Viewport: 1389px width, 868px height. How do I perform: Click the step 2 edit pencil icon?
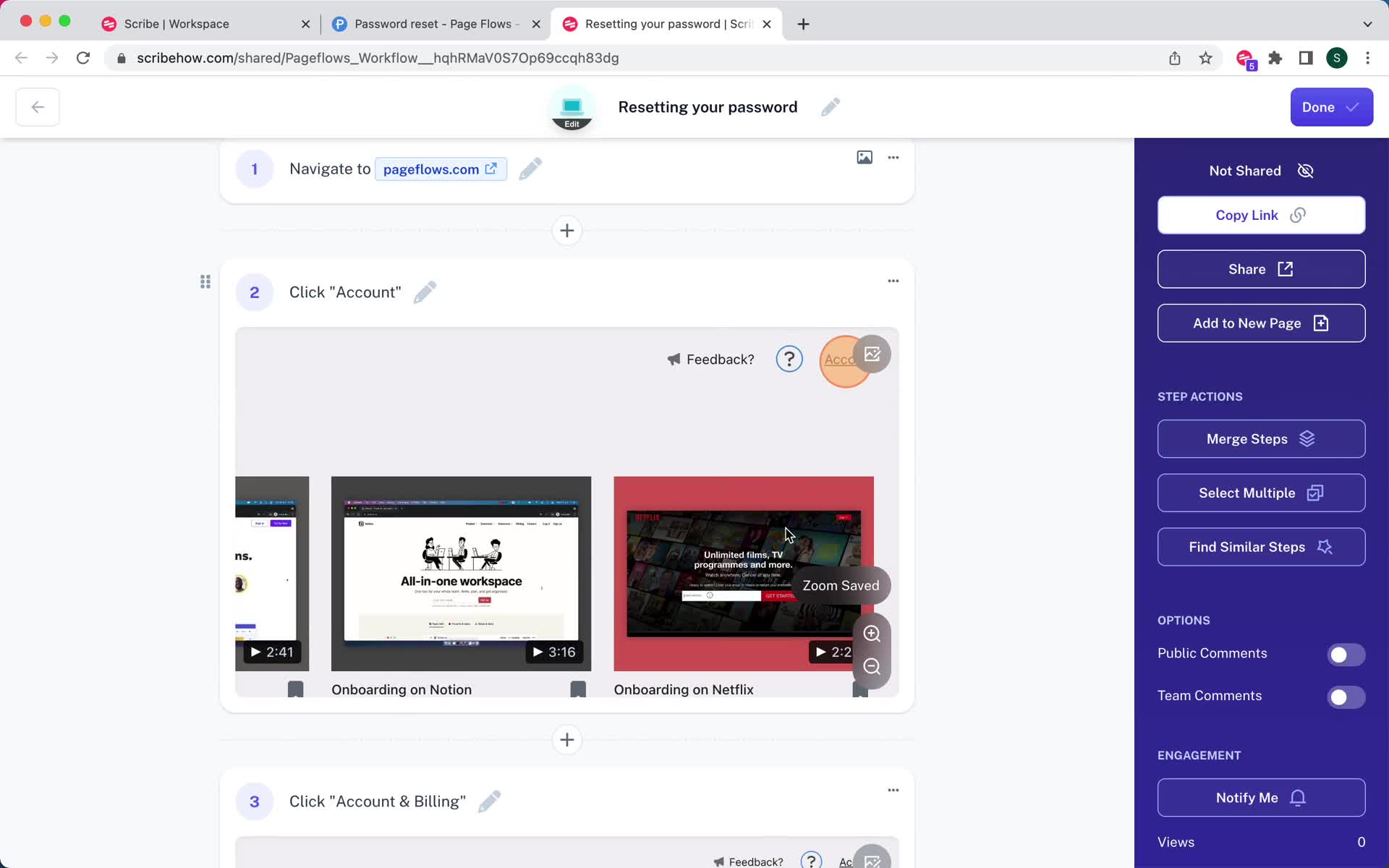click(425, 290)
